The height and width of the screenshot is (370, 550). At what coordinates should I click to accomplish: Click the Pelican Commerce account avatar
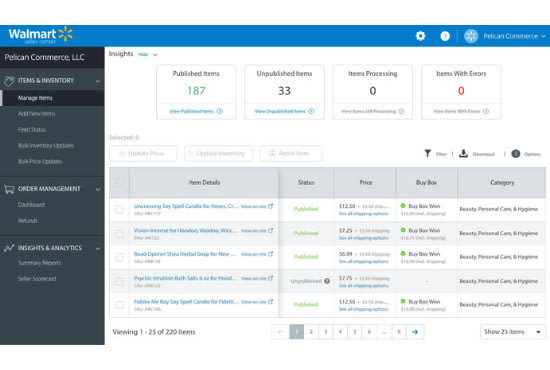[x=471, y=36]
